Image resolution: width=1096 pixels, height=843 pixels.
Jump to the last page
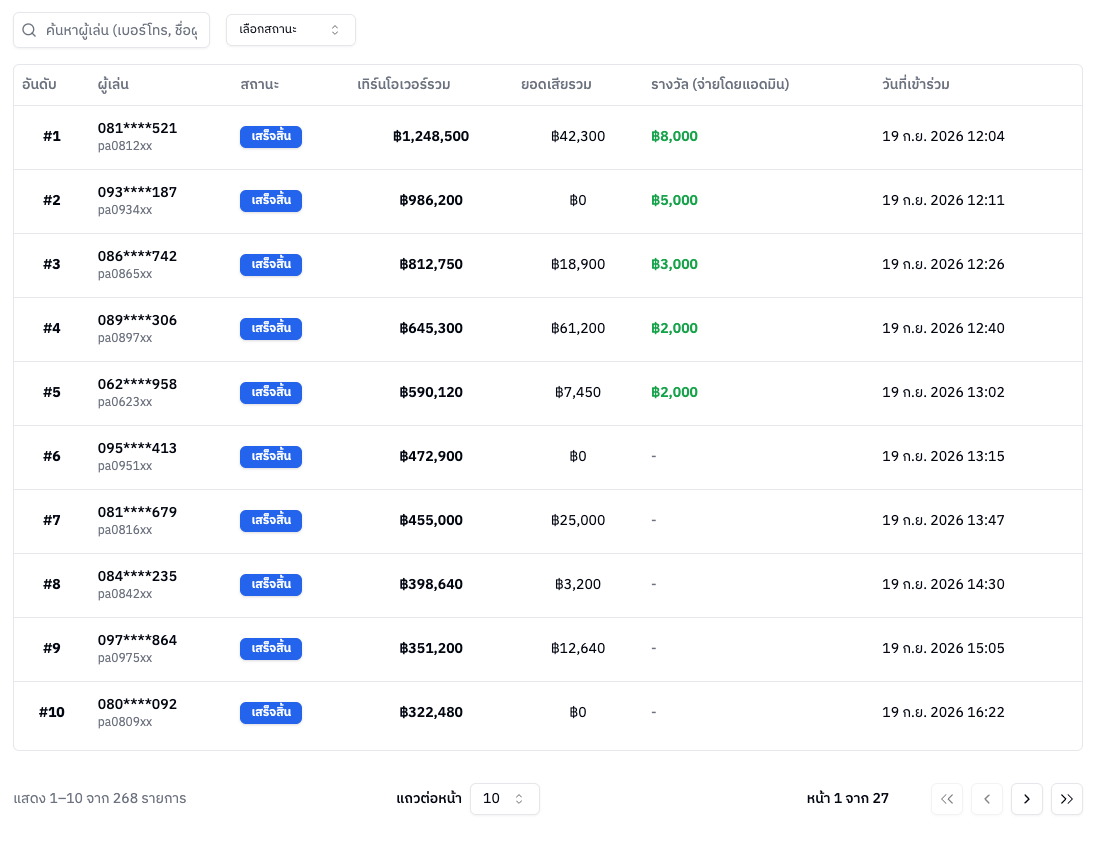[1067, 799]
